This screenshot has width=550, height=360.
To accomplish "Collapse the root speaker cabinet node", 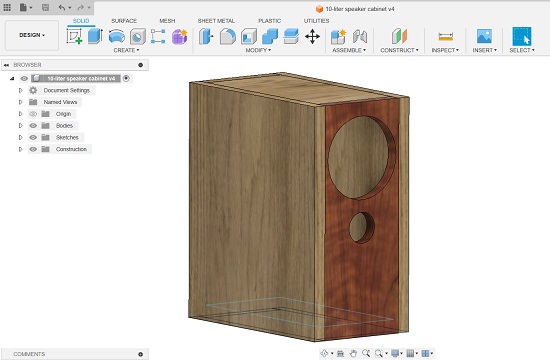I will (x=12, y=79).
